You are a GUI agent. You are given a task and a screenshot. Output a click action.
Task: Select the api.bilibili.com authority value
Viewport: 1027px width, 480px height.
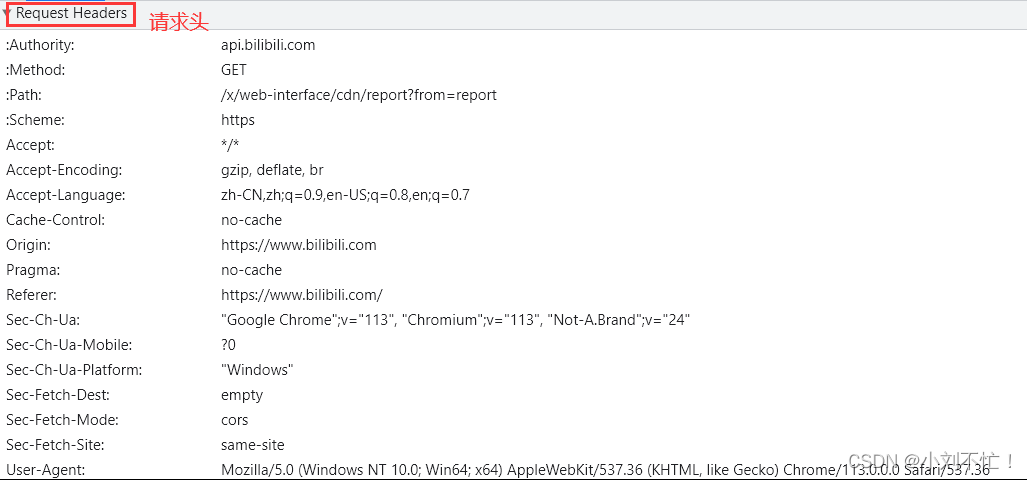(268, 45)
